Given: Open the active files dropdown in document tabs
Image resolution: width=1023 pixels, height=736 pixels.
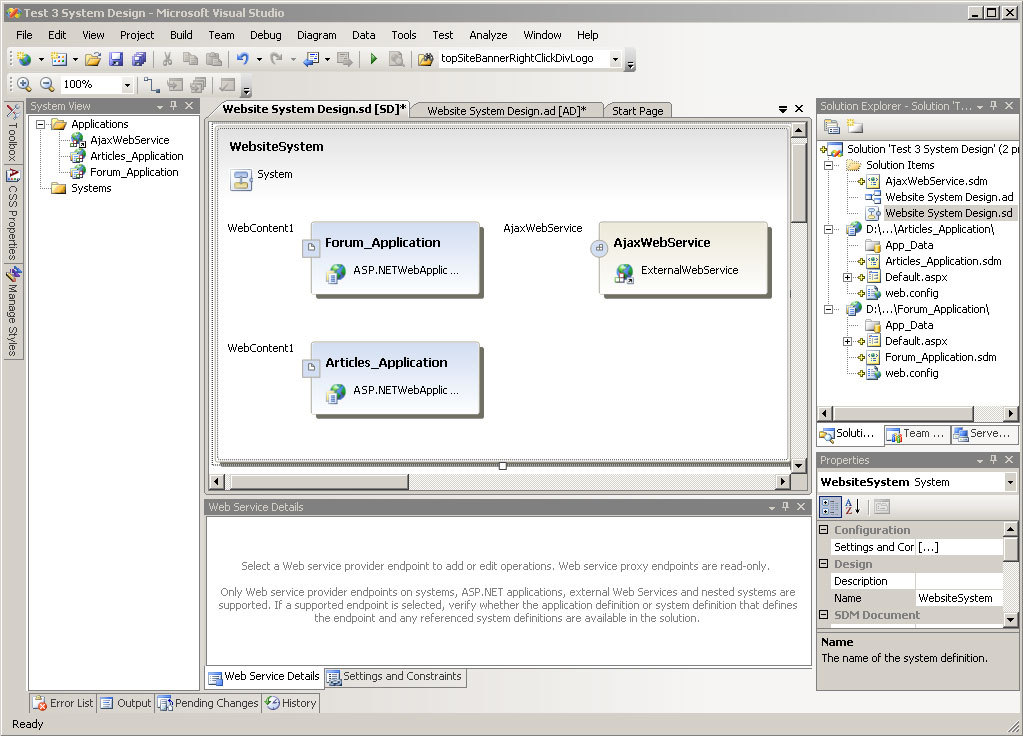Looking at the screenshot, I should 782,109.
